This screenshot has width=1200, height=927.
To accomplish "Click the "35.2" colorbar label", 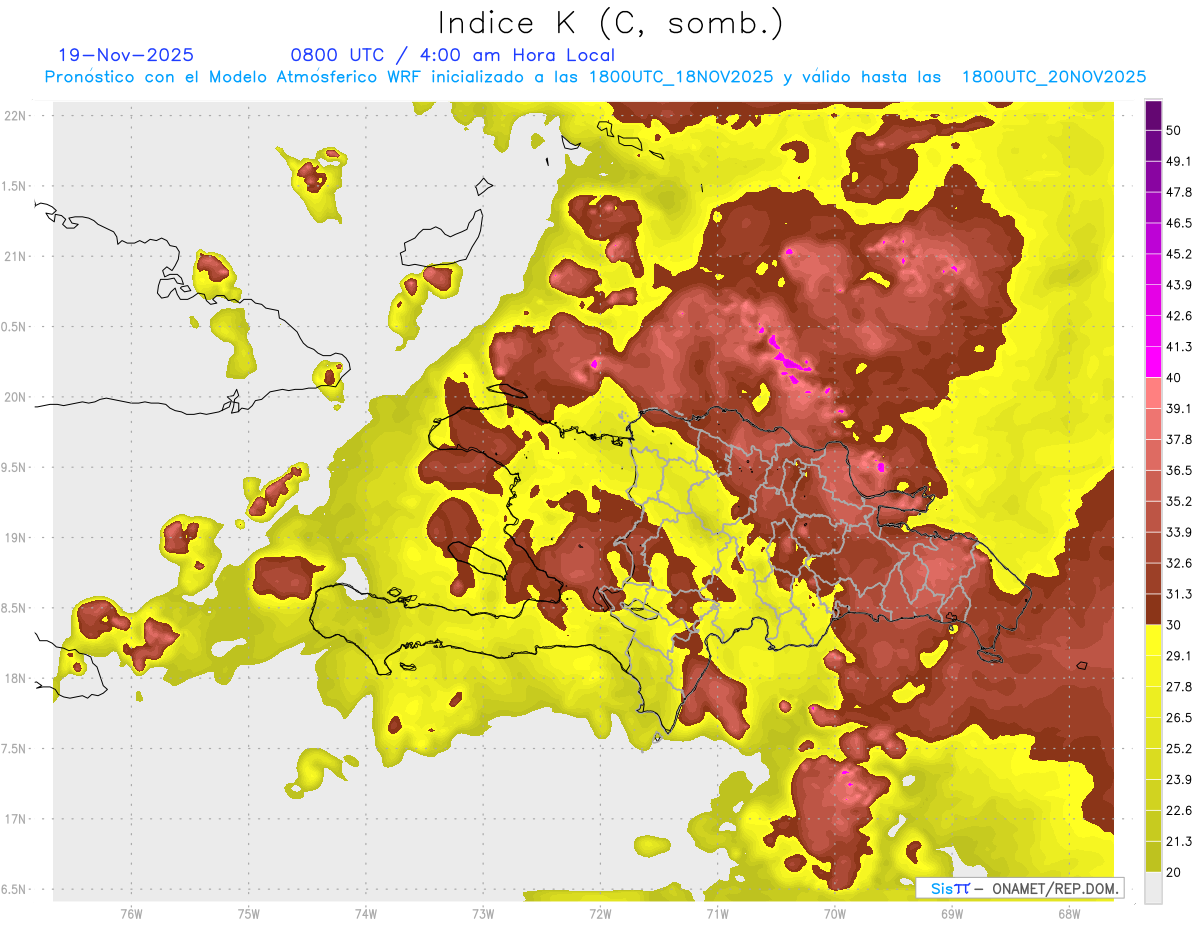I will pos(1179,501).
